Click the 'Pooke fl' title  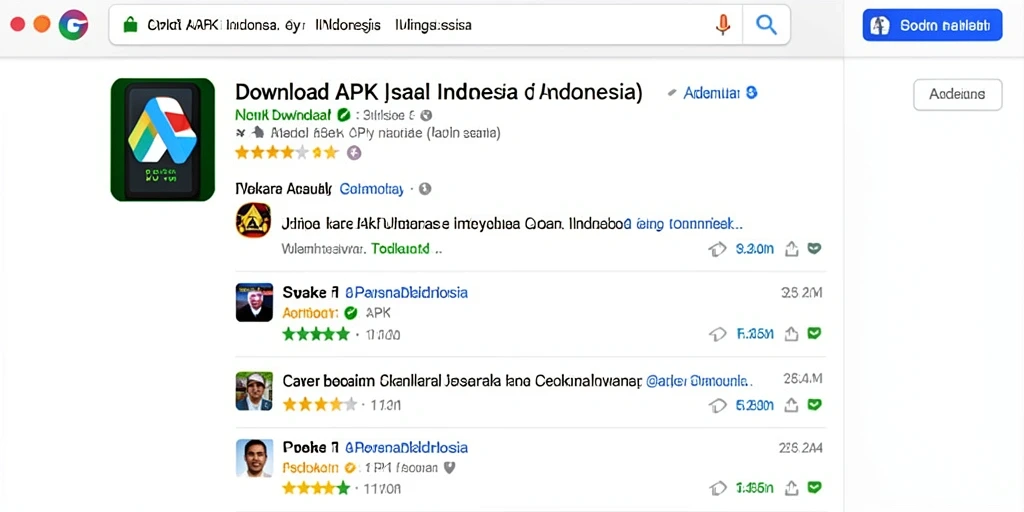310,447
